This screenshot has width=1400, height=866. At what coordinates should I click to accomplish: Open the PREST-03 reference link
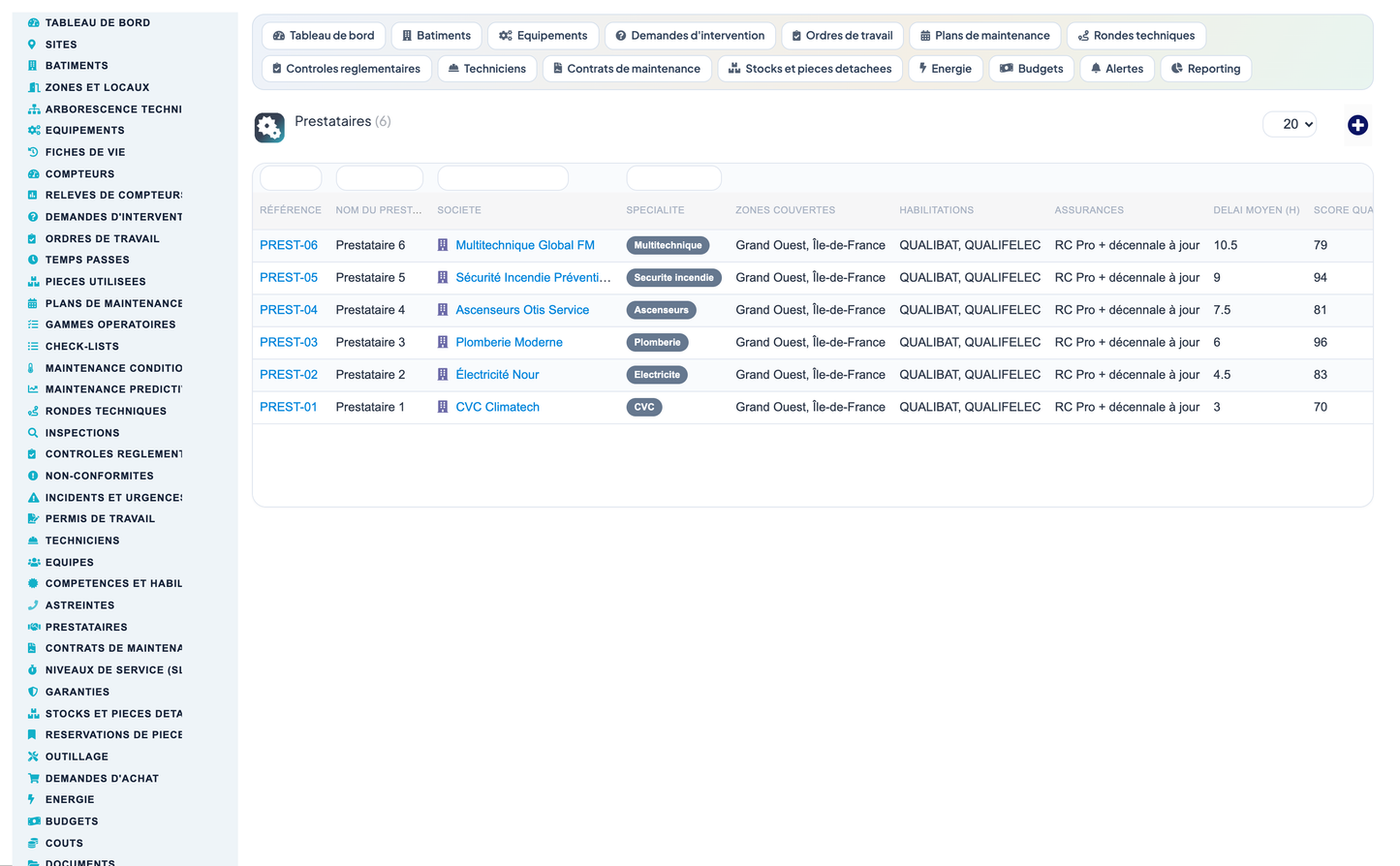[x=289, y=342]
